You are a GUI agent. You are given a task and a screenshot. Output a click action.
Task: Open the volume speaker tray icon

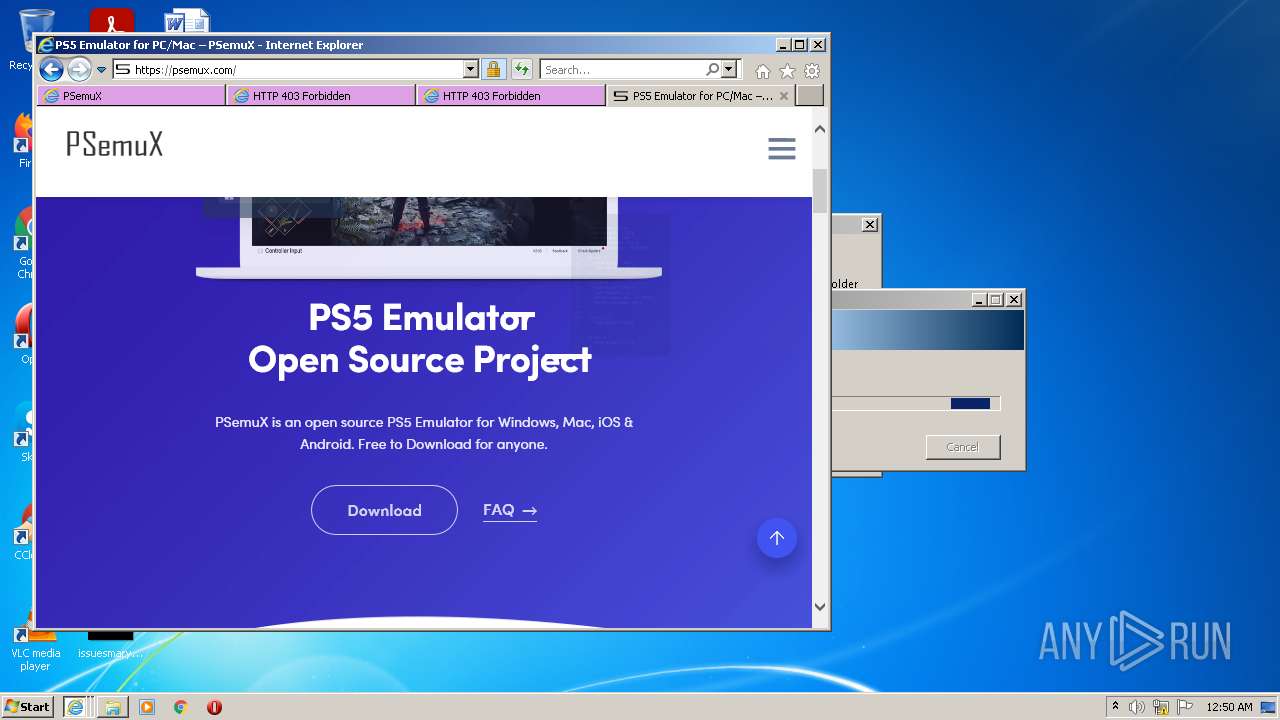1137,707
